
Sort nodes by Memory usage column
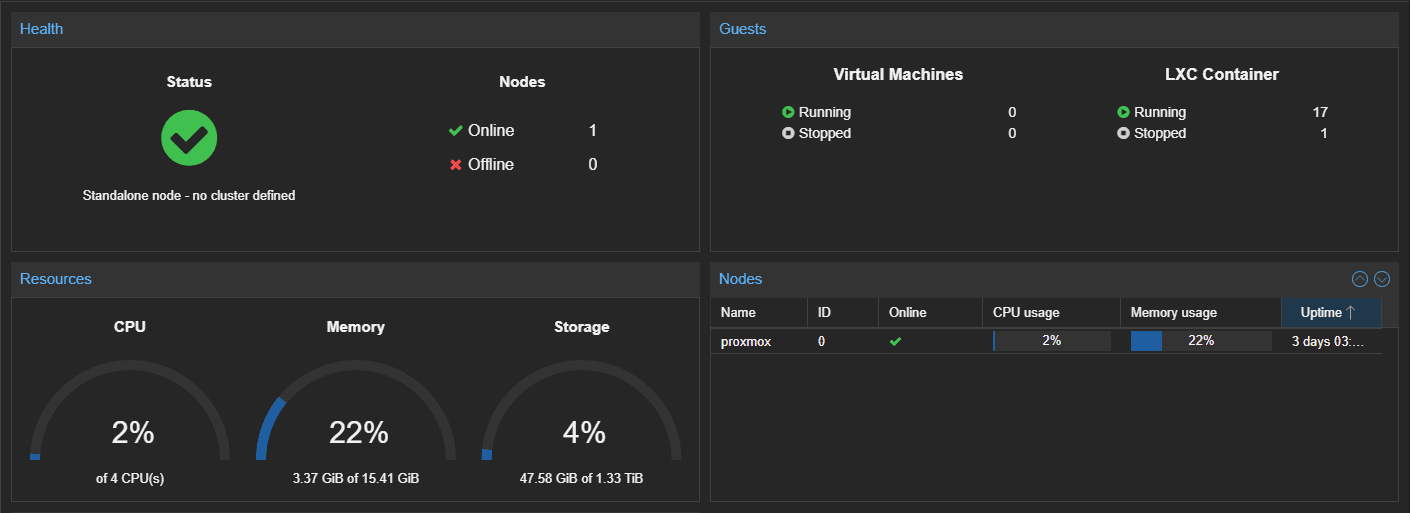coord(1201,313)
